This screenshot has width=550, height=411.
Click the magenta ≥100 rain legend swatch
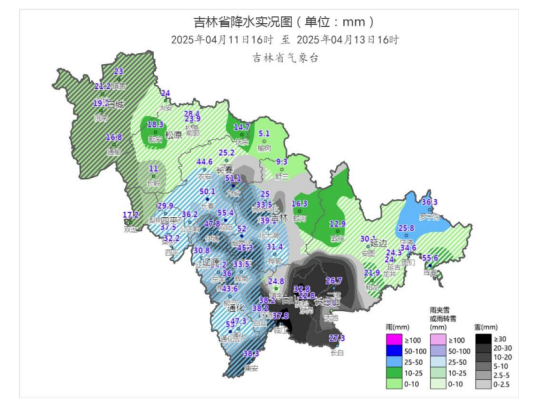[x=394, y=340]
